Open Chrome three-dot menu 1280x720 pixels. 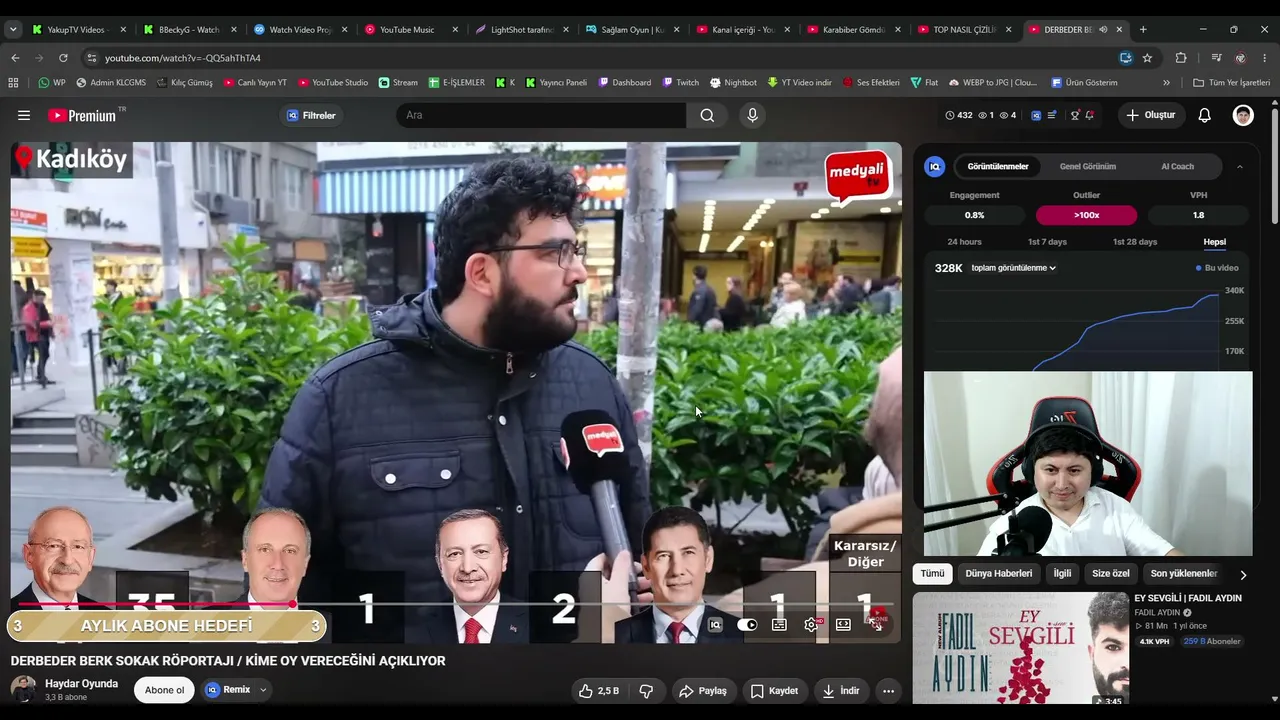pyautogui.click(x=1265, y=58)
